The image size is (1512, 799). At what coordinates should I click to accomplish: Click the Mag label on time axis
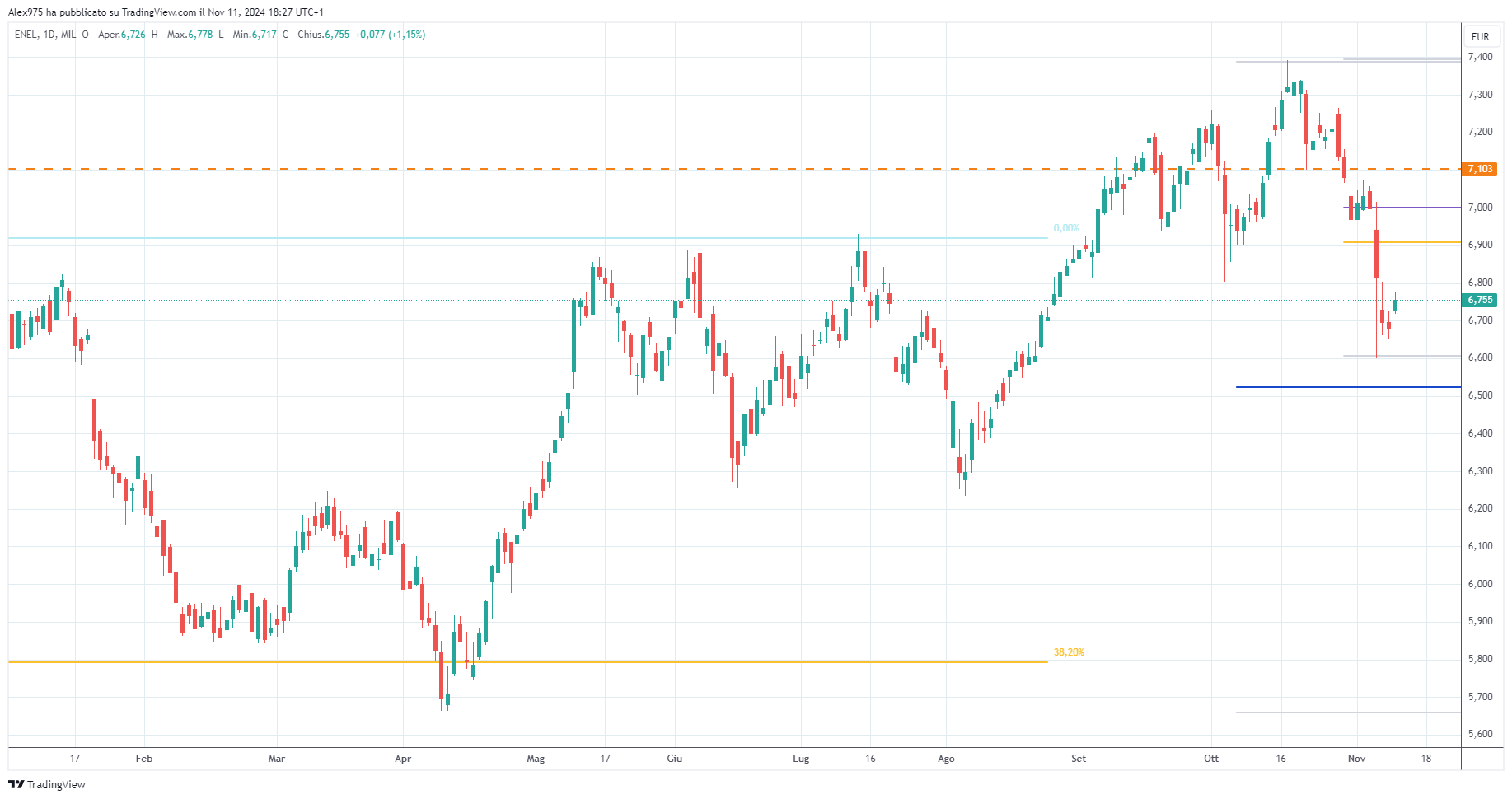click(536, 759)
